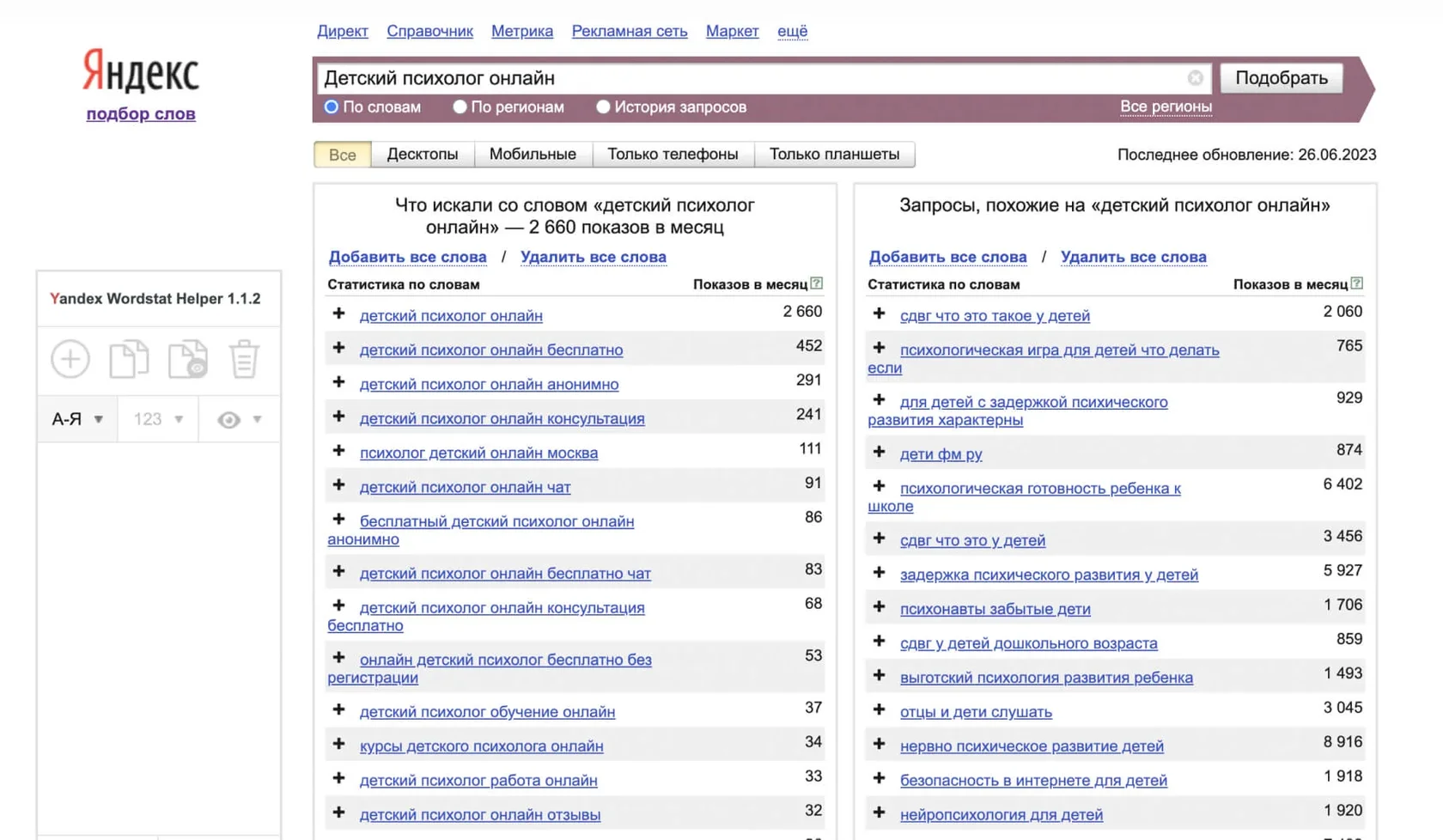
Task: Open 'задержка психического развития у детей' link
Action: tap(1049, 574)
